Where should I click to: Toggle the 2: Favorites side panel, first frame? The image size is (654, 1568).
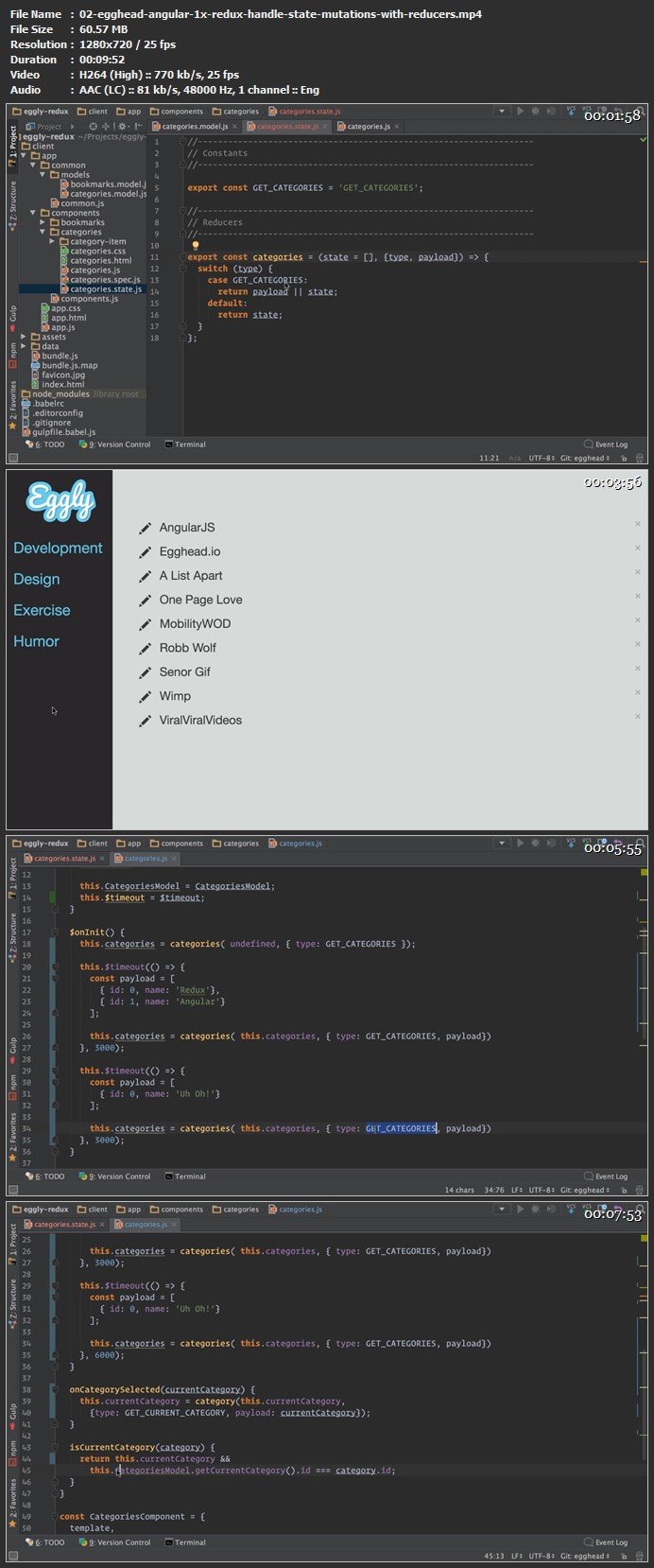(13, 405)
